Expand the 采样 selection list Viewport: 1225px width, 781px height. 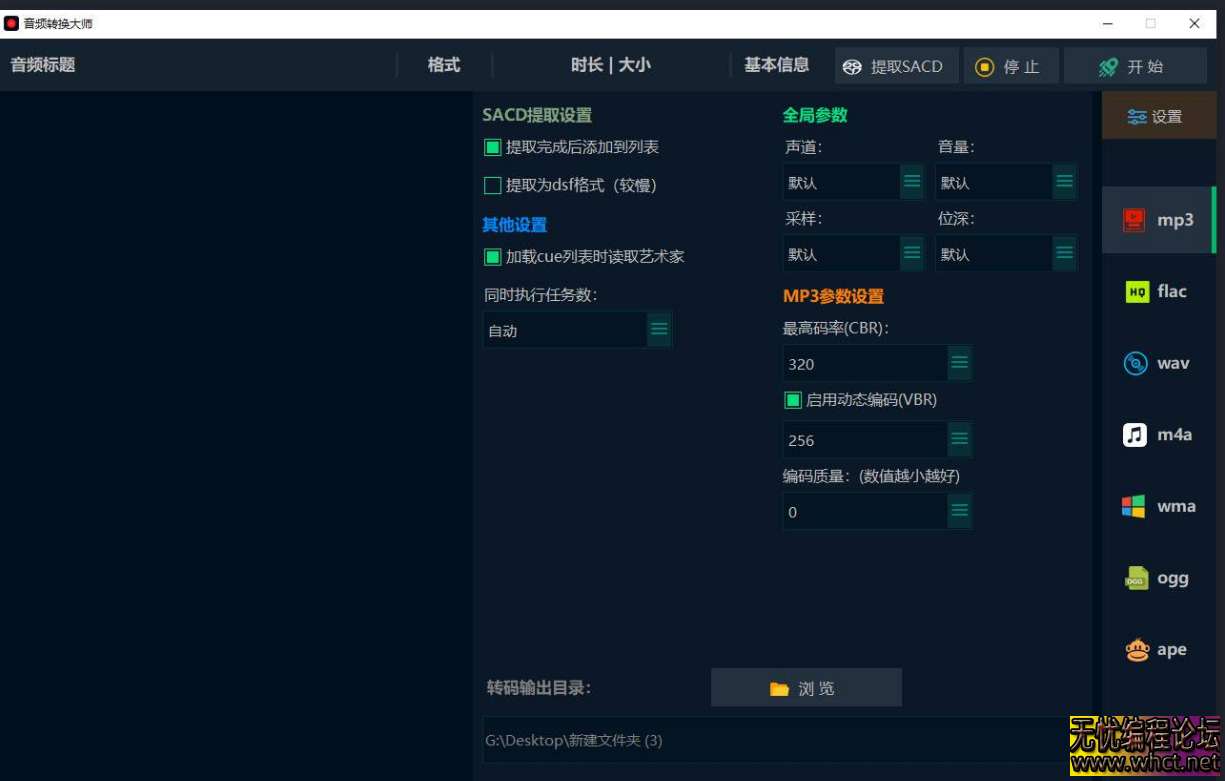(x=911, y=252)
